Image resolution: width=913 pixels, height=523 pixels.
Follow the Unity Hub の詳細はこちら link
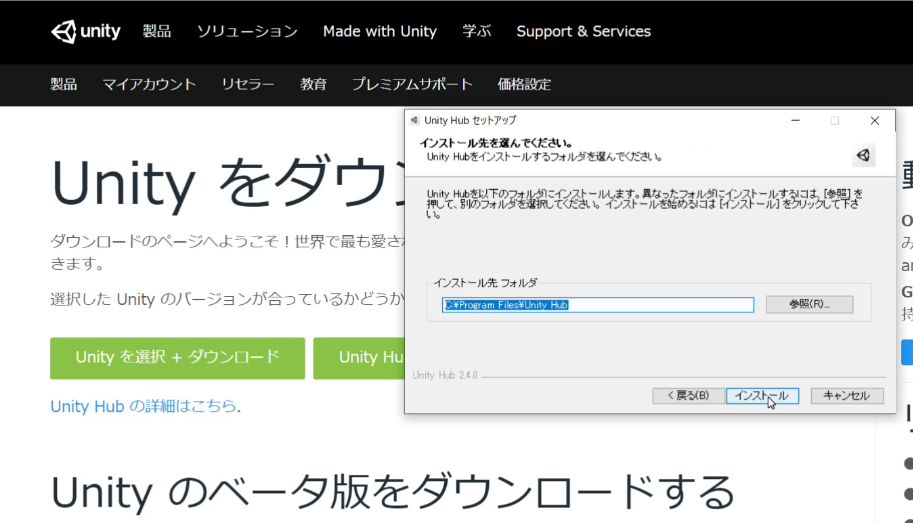click(x=143, y=406)
